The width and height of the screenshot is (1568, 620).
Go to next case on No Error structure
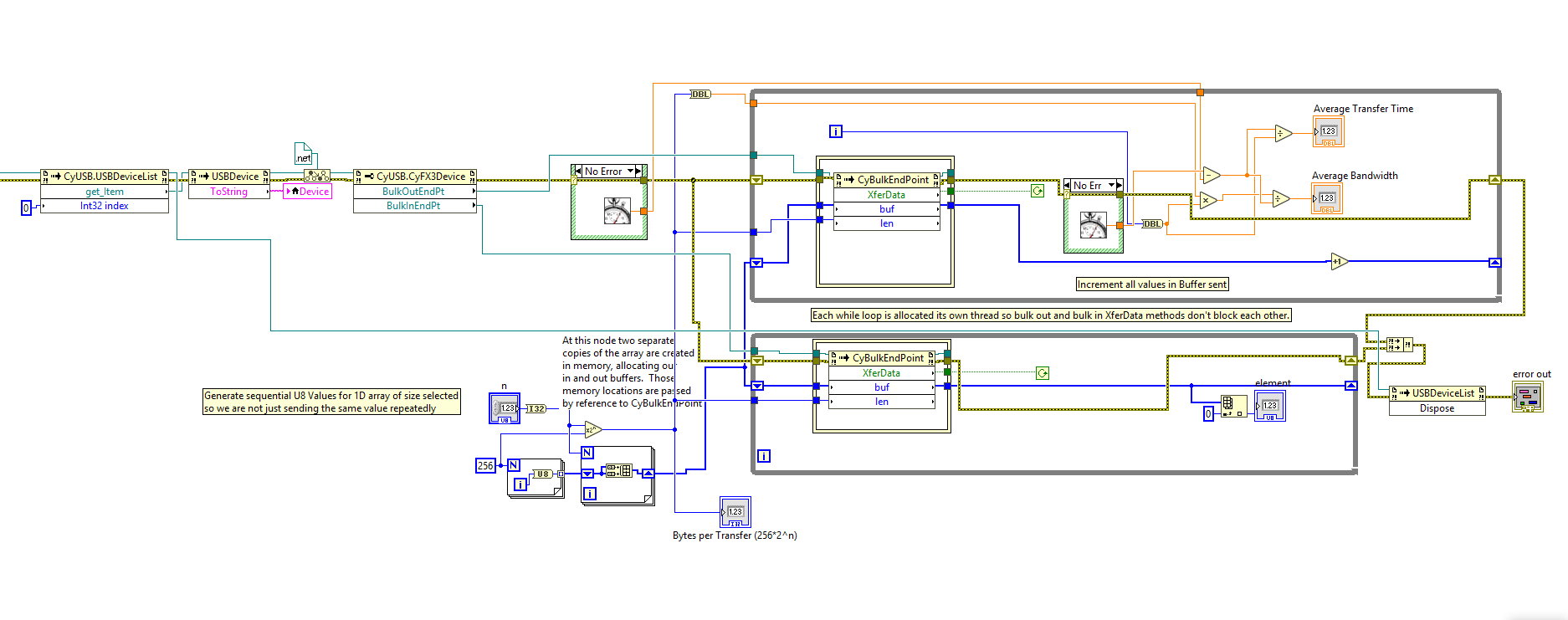(x=640, y=171)
